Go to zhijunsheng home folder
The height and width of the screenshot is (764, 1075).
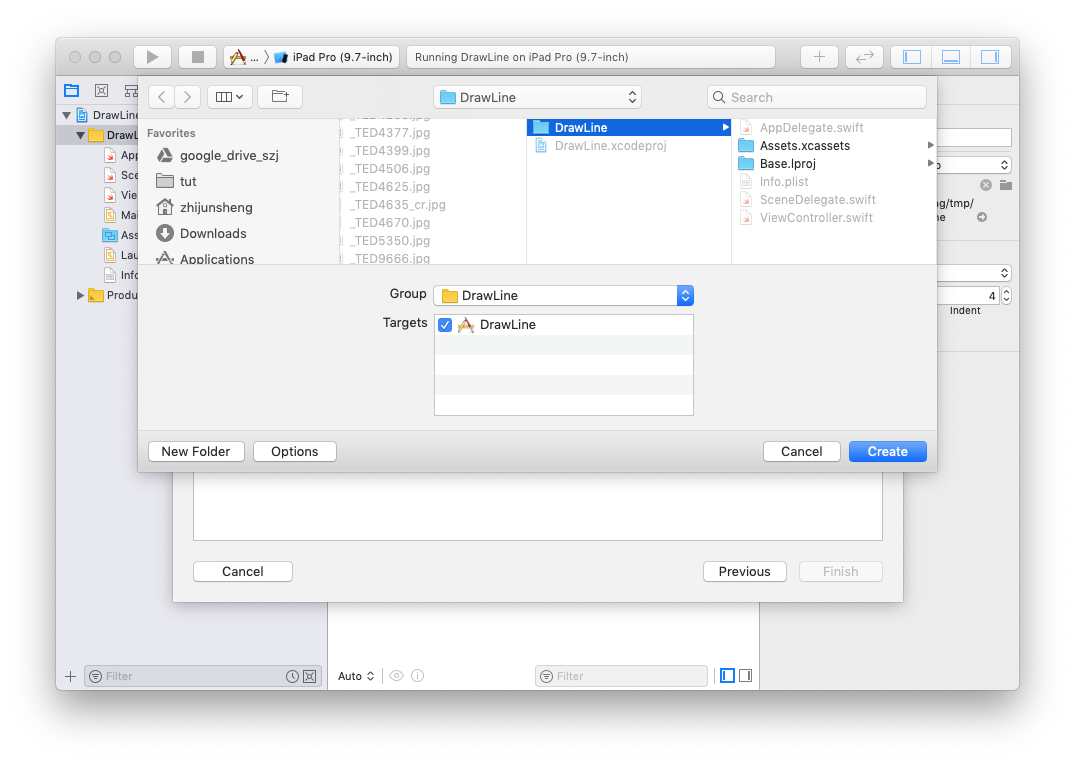204,208
